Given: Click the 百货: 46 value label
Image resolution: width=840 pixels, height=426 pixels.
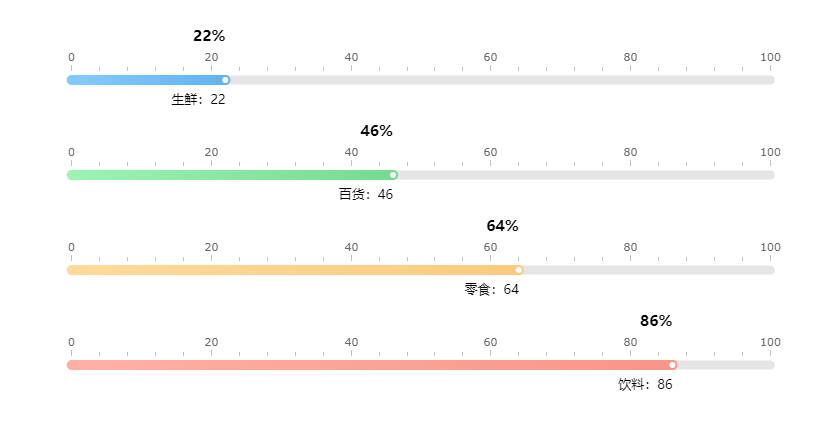Looking at the screenshot, I should click(366, 194).
